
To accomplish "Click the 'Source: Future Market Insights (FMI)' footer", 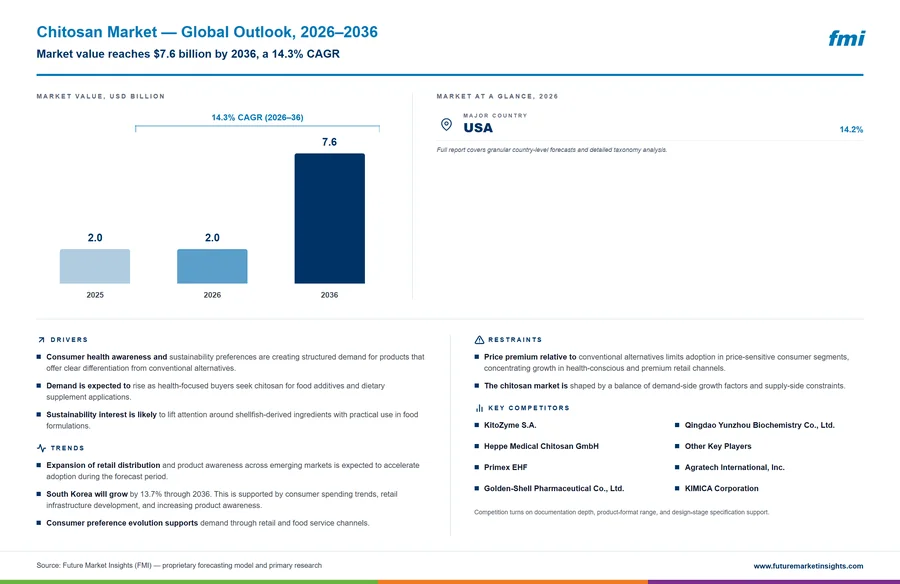I will point(179,566).
